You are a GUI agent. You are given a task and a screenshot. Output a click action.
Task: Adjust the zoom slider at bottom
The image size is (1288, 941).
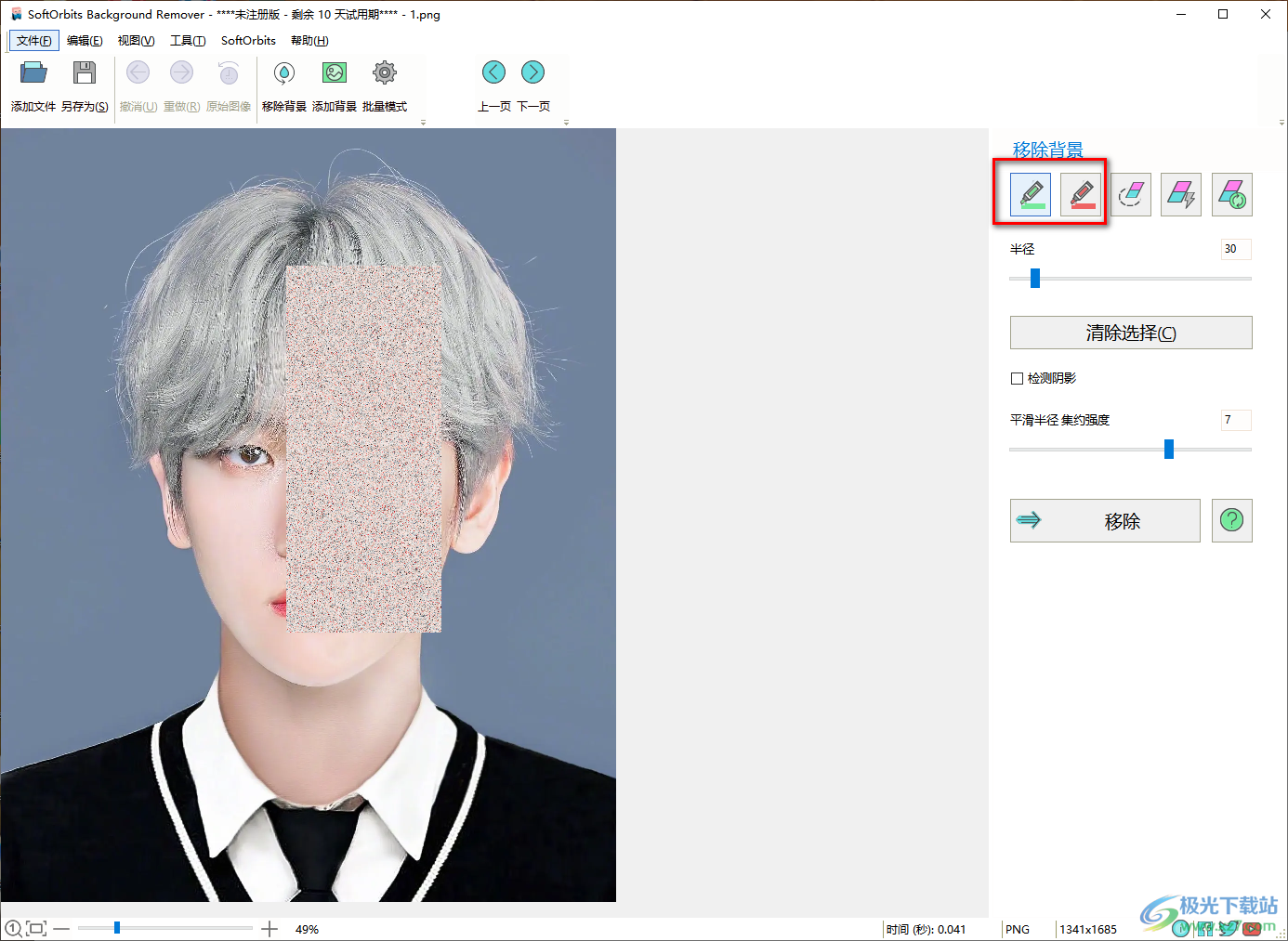[x=117, y=928]
